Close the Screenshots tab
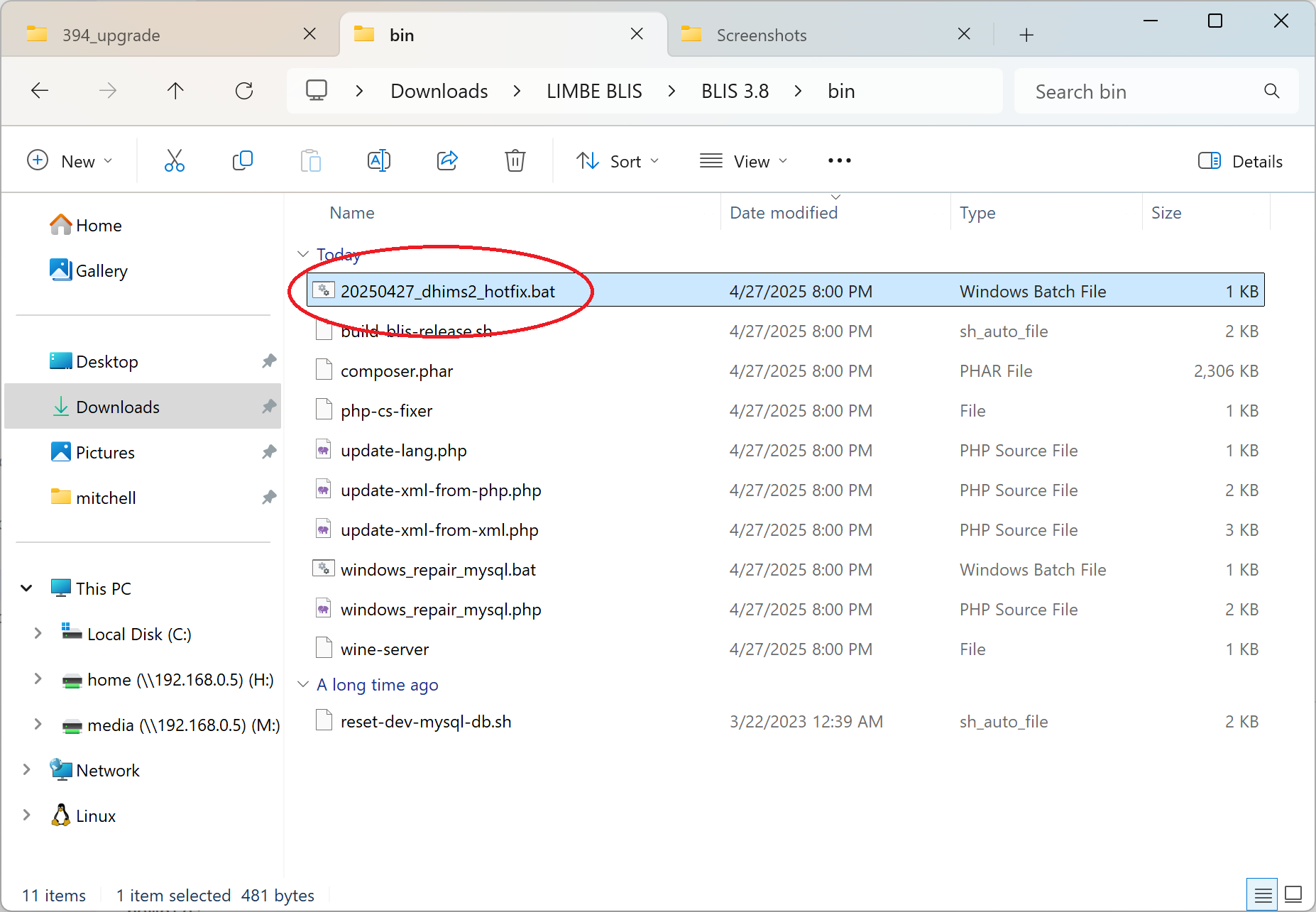This screenshot has width=1316, height=912. [x=964, y=34]
